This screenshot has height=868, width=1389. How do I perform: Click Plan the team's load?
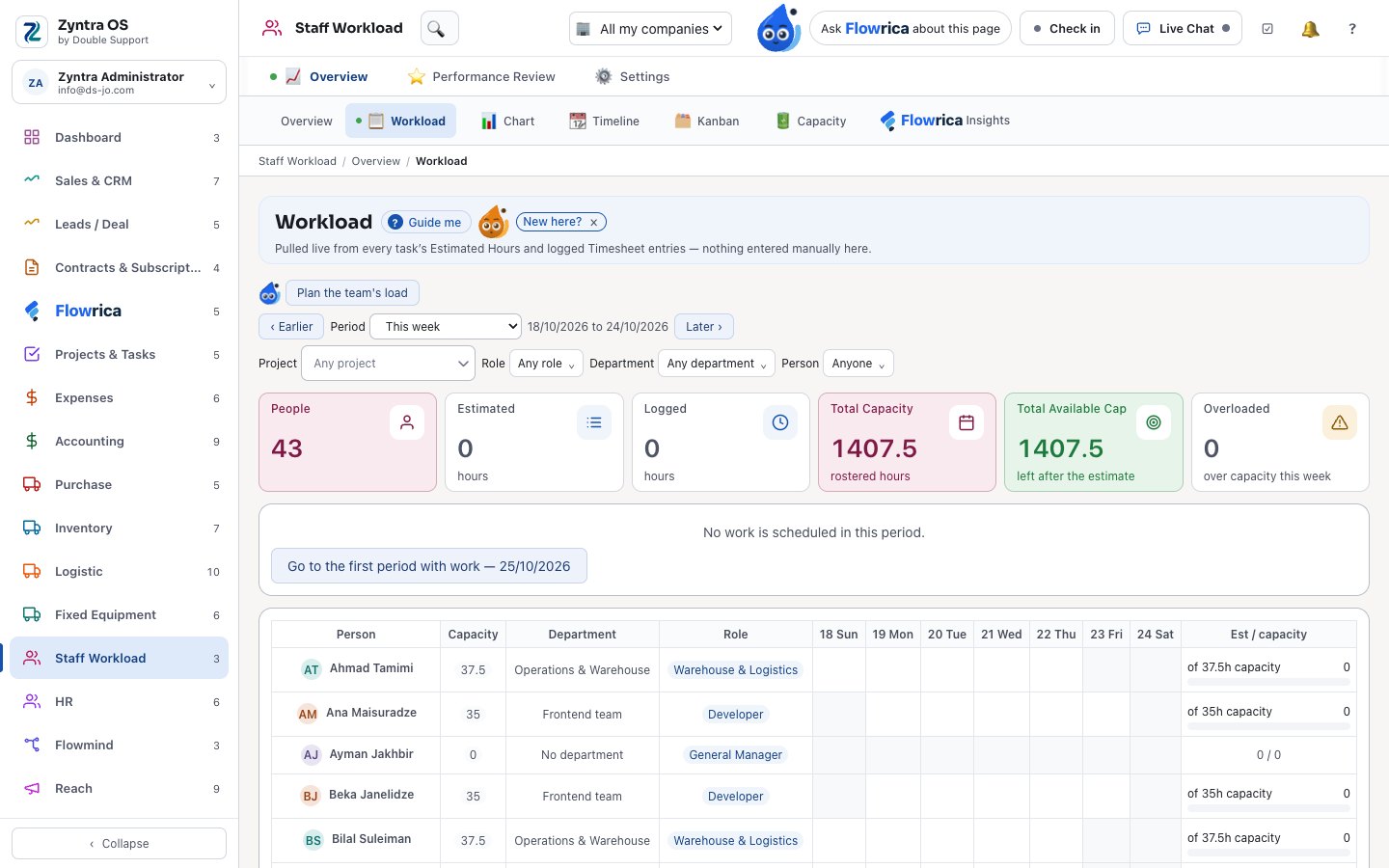pyautogui.click(x=352, y=293)
